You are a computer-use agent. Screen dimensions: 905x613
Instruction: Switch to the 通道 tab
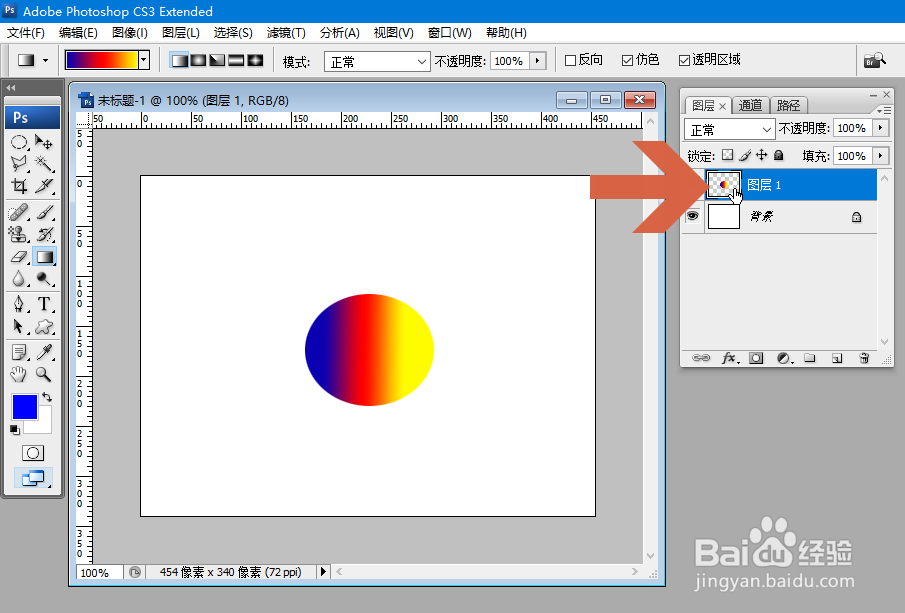[751, 105]
